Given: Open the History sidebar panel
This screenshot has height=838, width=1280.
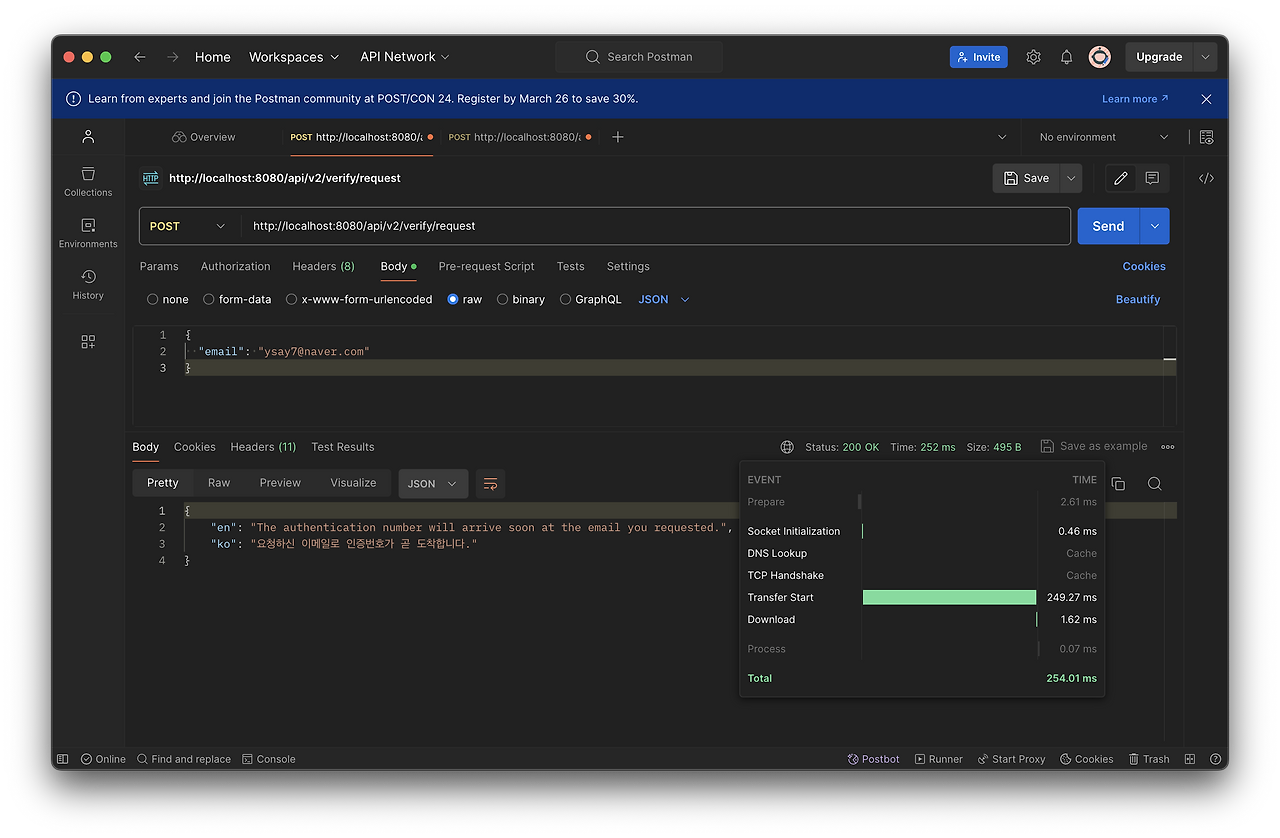Looking at the screenshot, I should [x=88, y=284].
